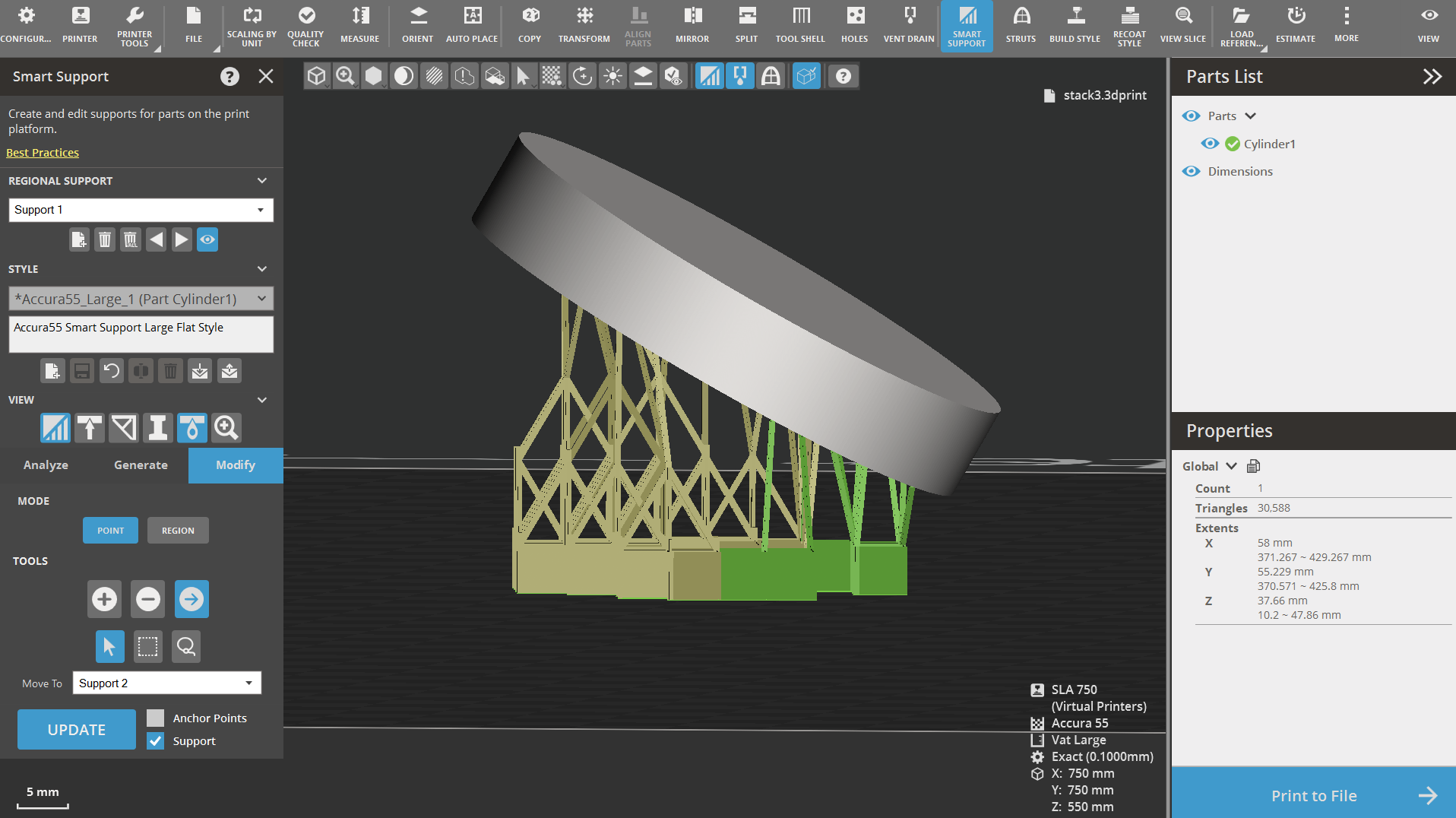Switch to the Analyze tab
The height and width of the screenshot is (818, 1456).
click(46, 465)
